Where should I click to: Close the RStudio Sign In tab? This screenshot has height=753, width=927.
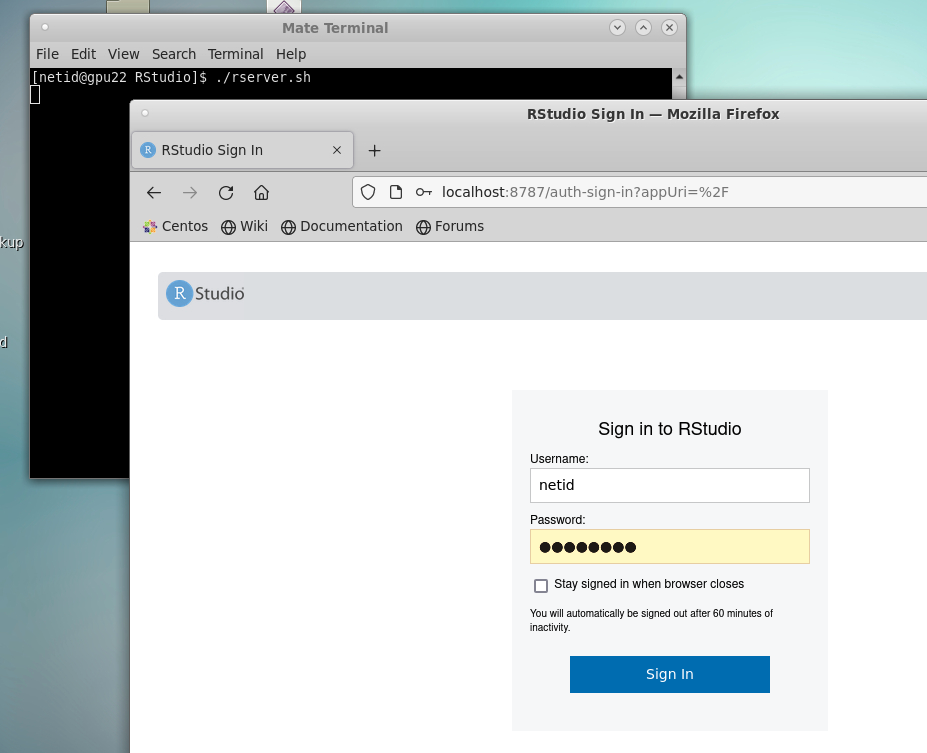pos(337,150)
